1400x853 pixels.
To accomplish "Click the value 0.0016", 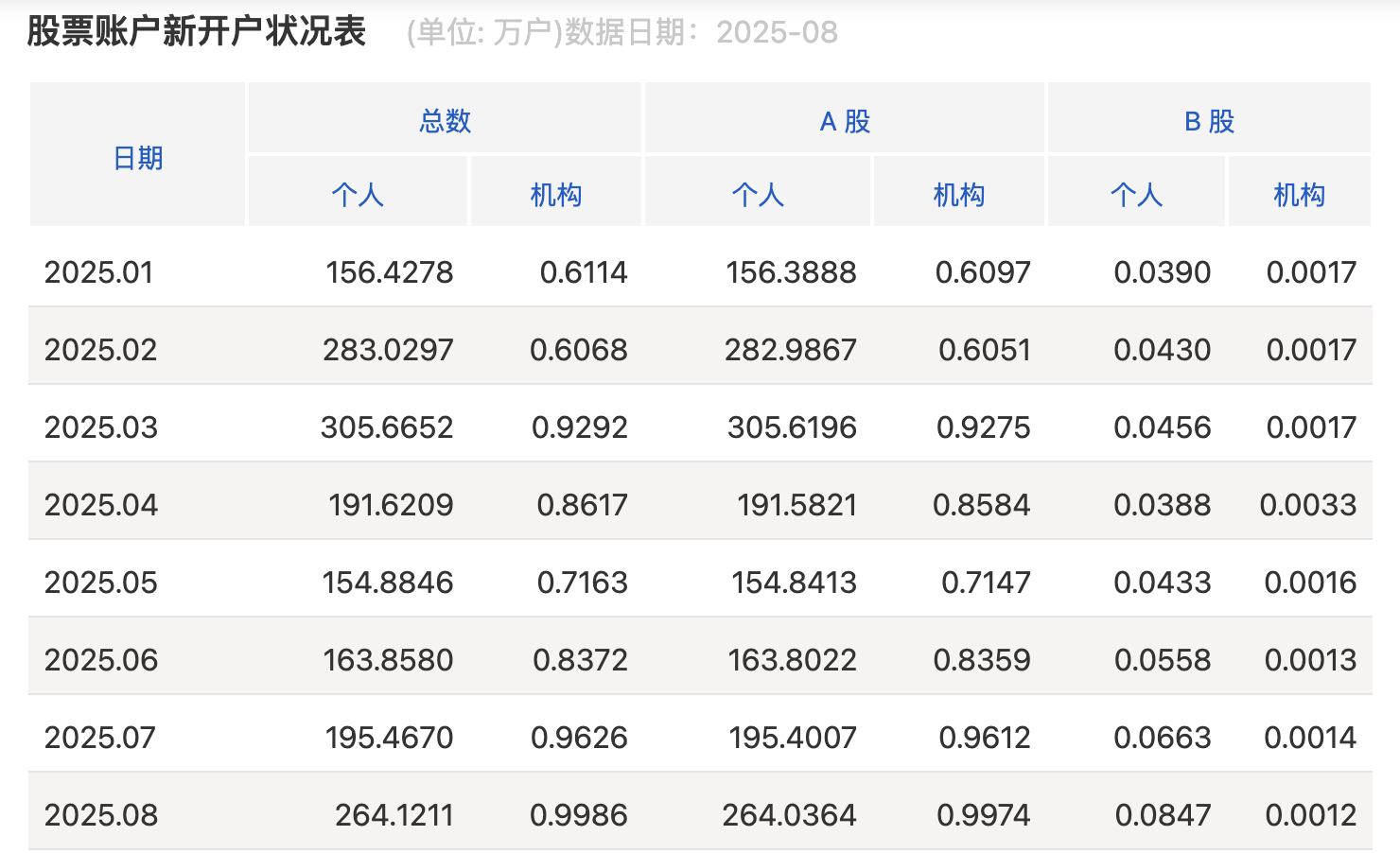I will 1311,583.
